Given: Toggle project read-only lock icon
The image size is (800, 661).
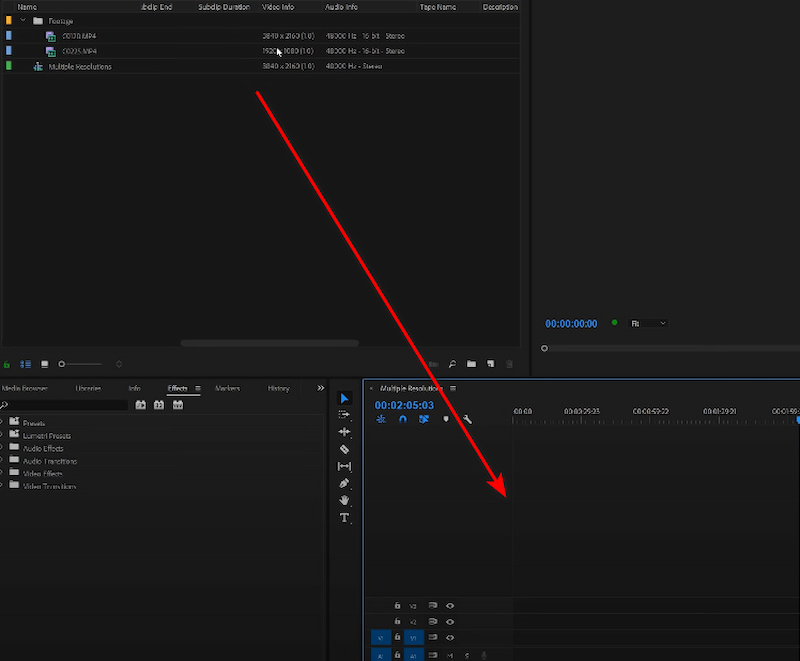Looking at the screenshot, I should click(x=7, y=364).
